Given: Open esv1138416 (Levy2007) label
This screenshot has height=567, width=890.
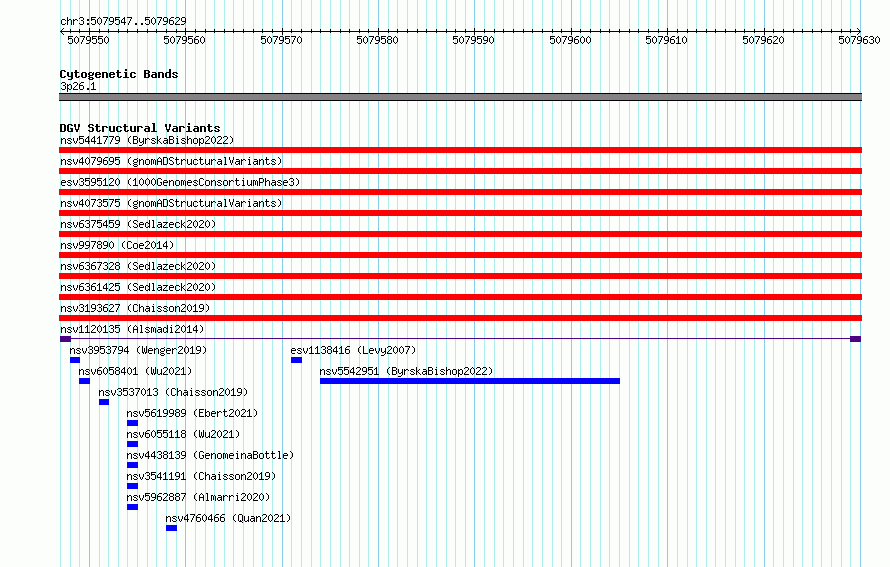Looking at the screenshot, I should (x=353, y=350).
